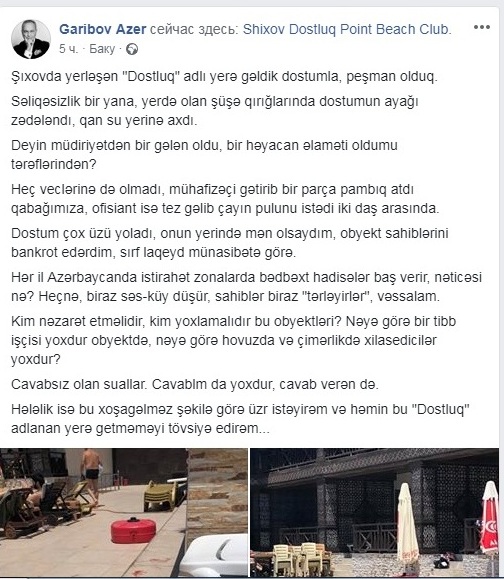Open Shixov Dostluq Point Beach Club page

click(347, 29)
